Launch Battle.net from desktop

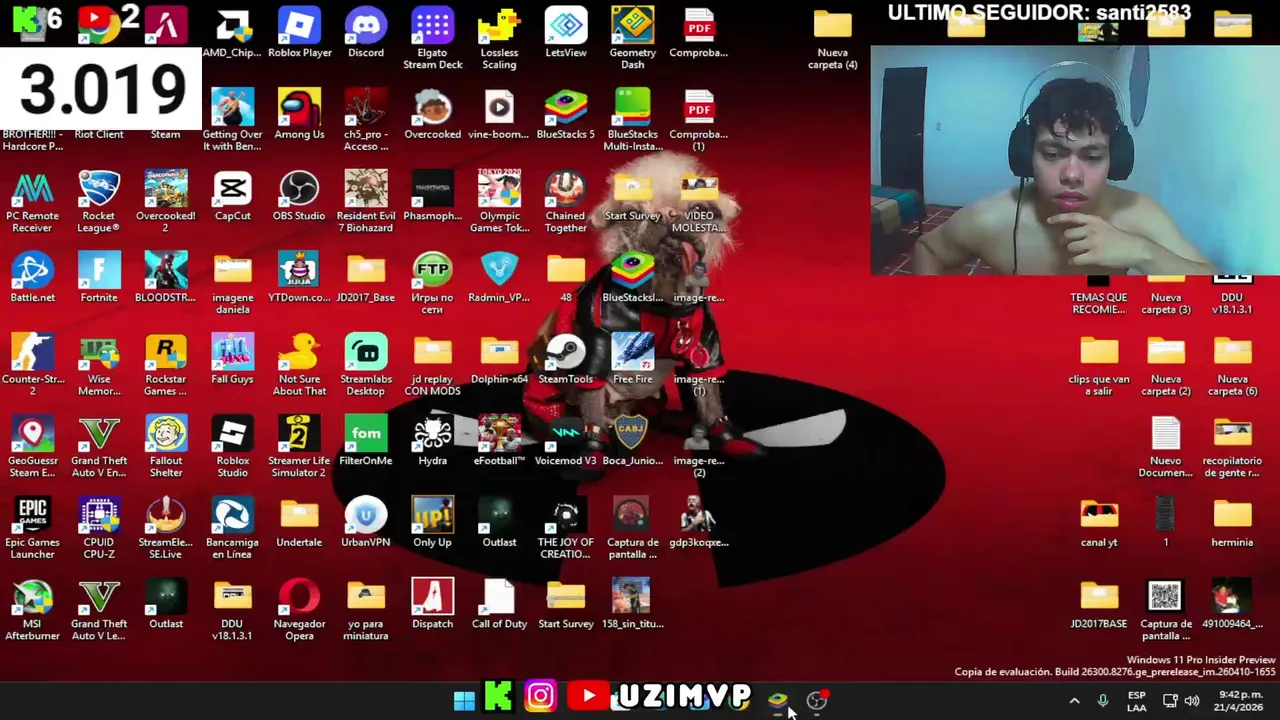point(32,279)
